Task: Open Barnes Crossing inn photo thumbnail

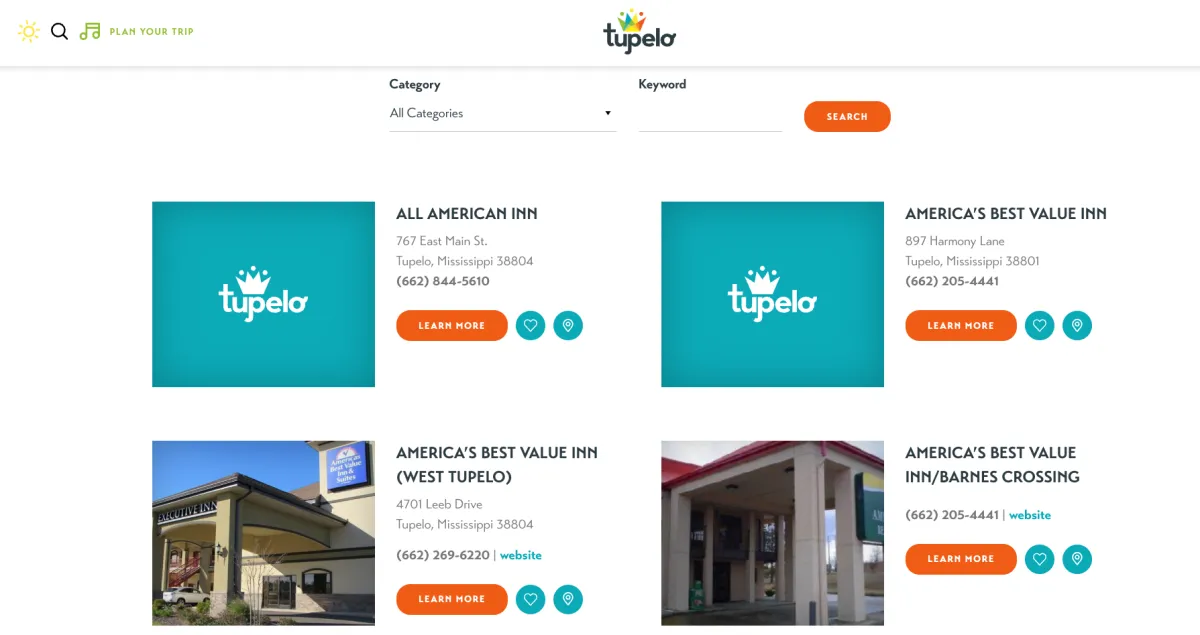Action: (x=772, y=533)
